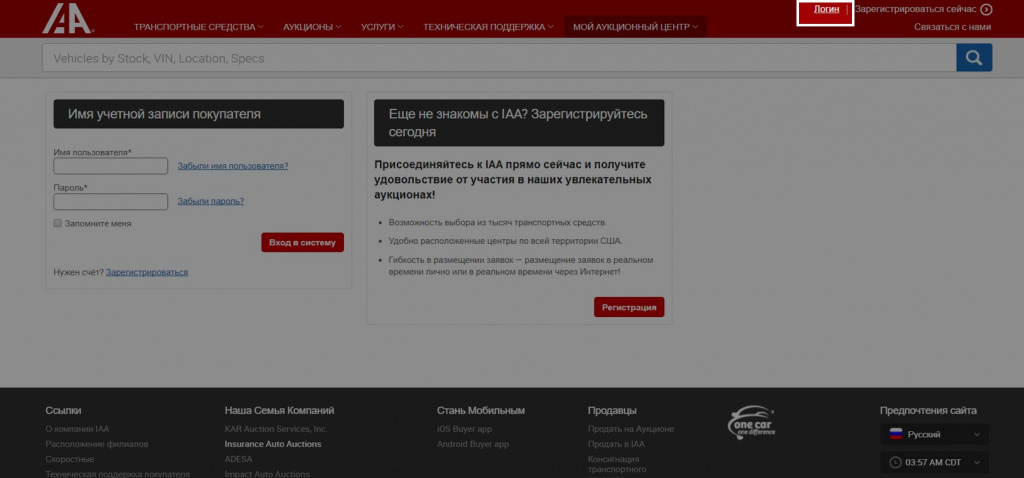Click the One Car One Difference logo
1024x478 pixels.
point(751,422)
